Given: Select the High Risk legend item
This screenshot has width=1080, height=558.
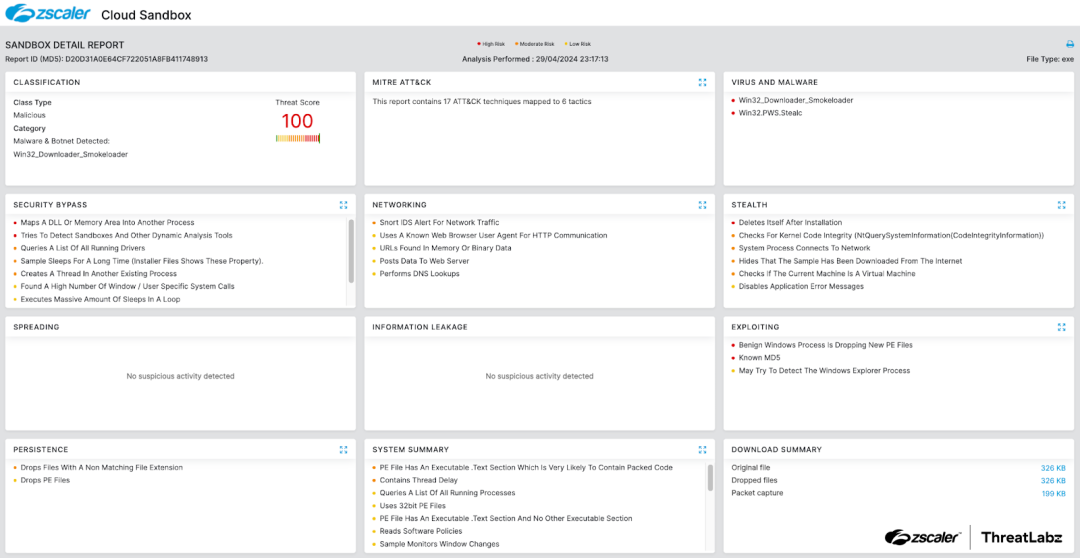Looking at the screenshot, I should coord(493,44).
